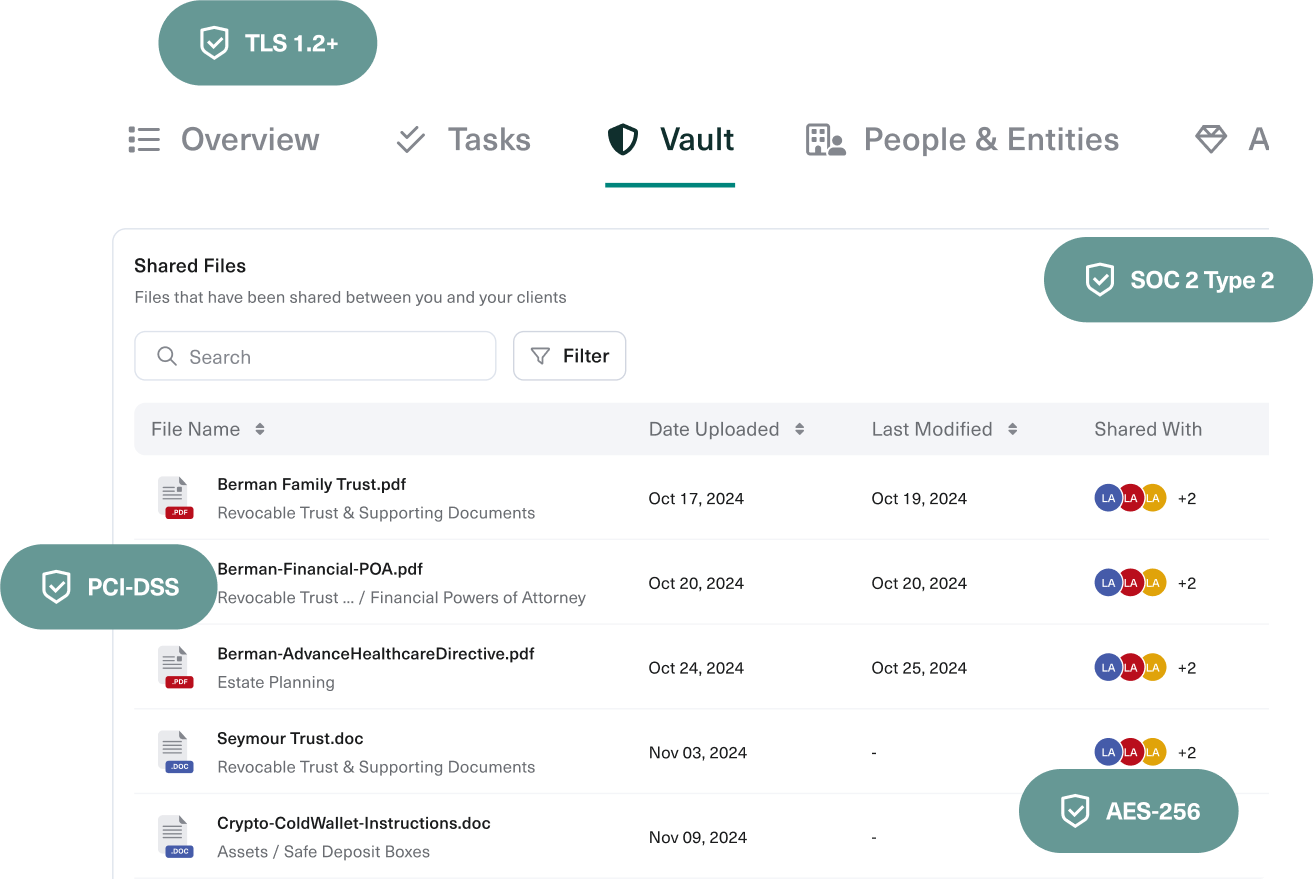Image resolution: width=1314 pixels, height=879 pixels.
Task: Click the Shared With column header
Action: click(x=1148, y=429)
